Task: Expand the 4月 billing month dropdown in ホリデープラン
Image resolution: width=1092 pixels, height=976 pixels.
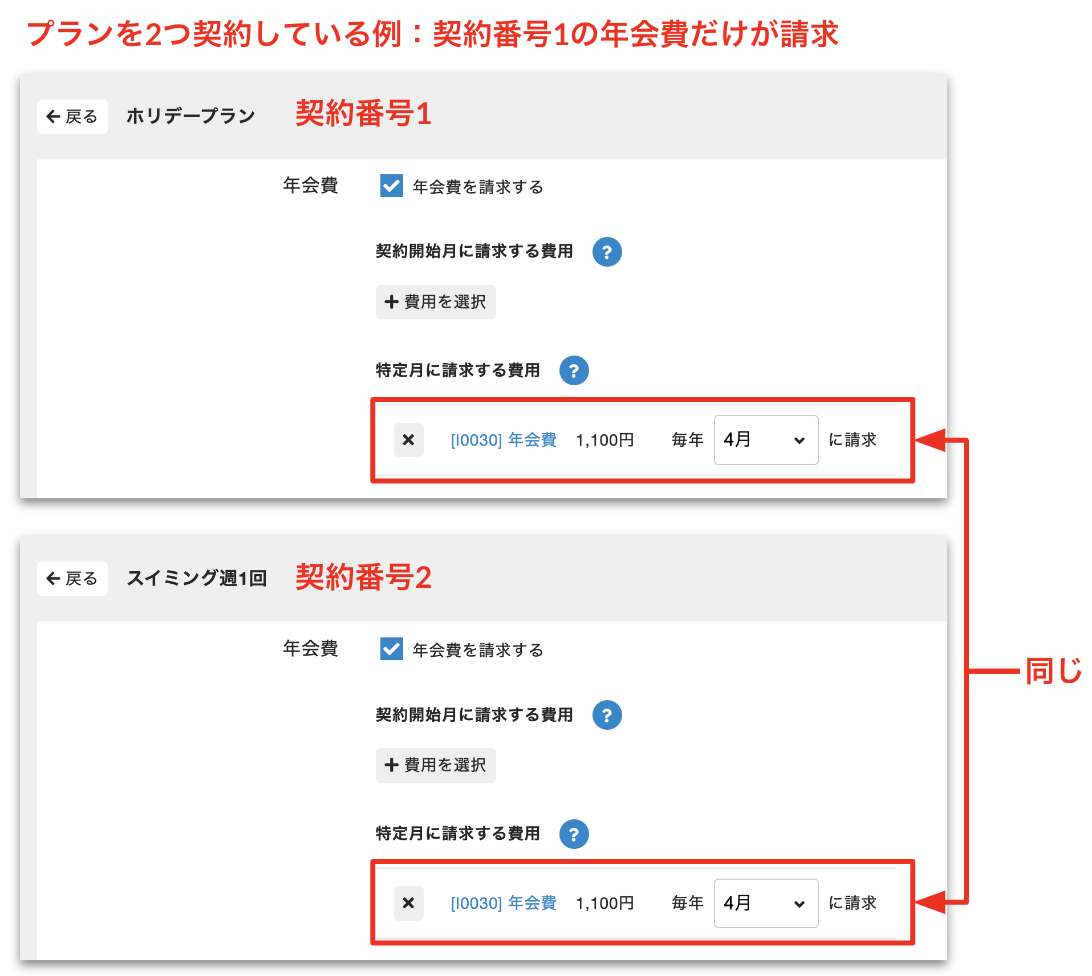Action: coord(766,440)
